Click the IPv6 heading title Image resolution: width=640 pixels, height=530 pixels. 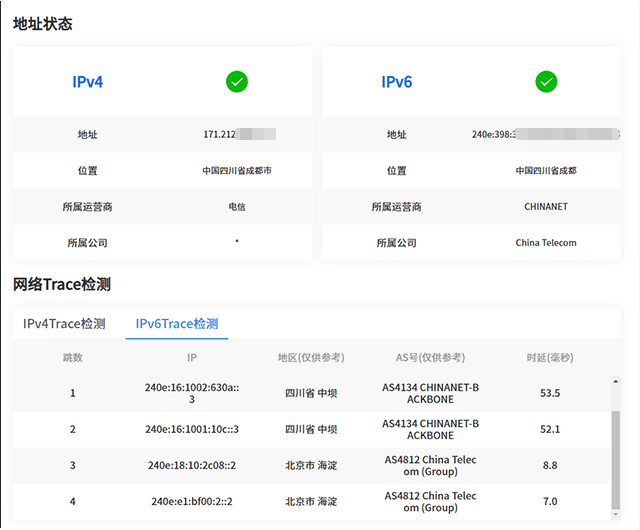pyautogui.click(x=396, y=82)
